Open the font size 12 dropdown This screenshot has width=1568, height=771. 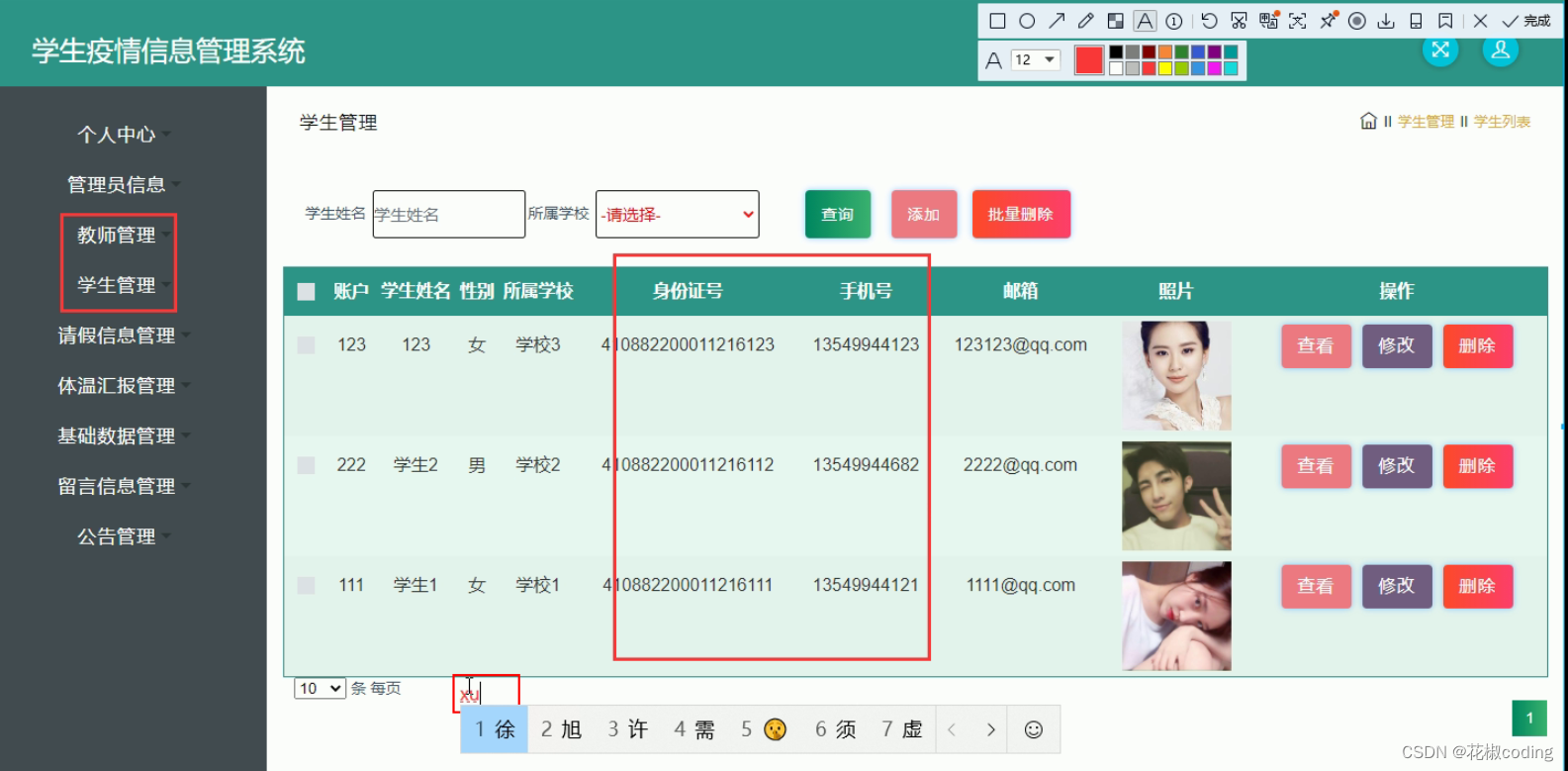click(1036, 59)
